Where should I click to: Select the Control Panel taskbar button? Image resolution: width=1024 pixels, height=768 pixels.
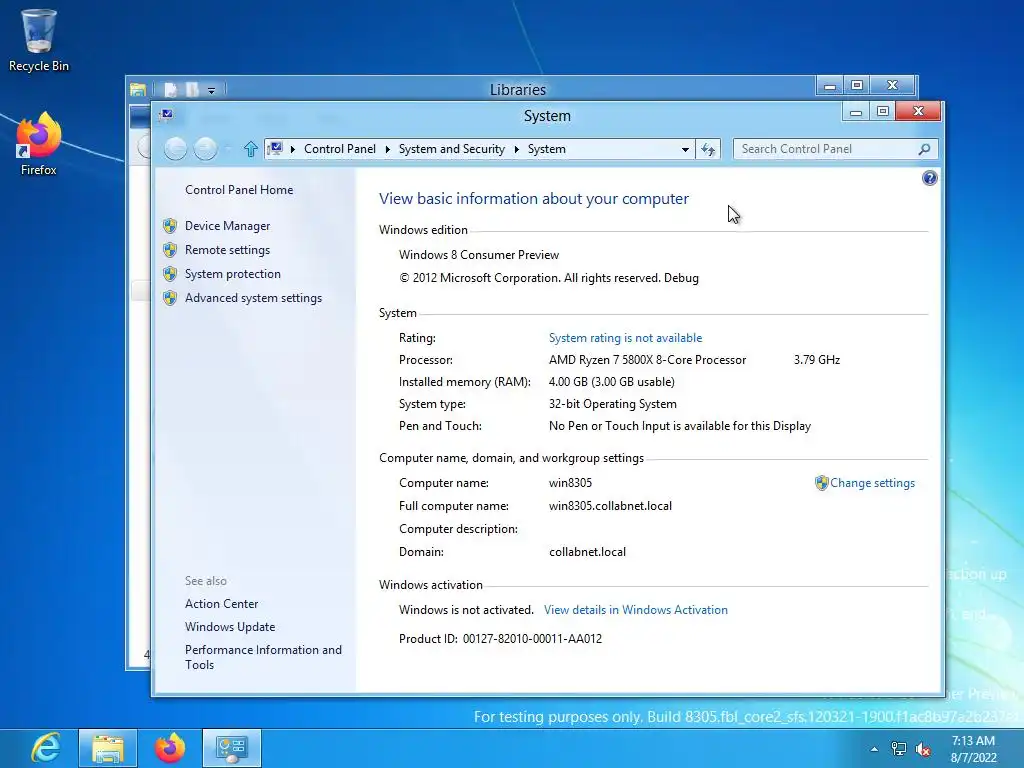tap(231, 748)
